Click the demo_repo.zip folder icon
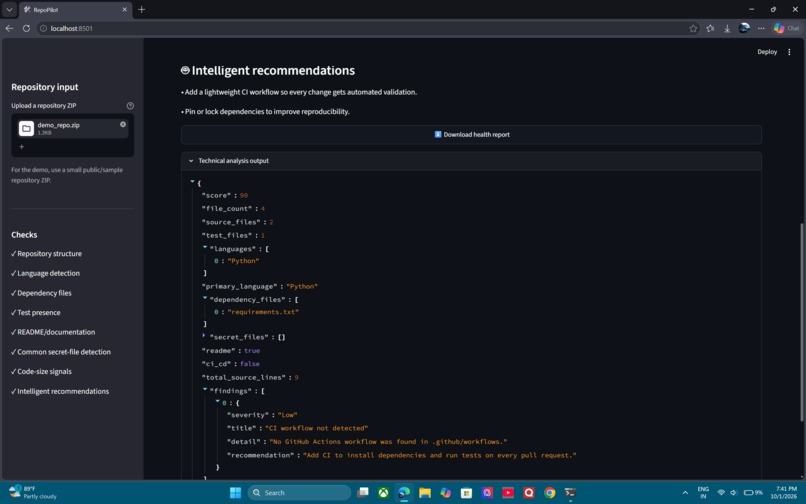Screen dimensions: 806x504 coord(26,128)
